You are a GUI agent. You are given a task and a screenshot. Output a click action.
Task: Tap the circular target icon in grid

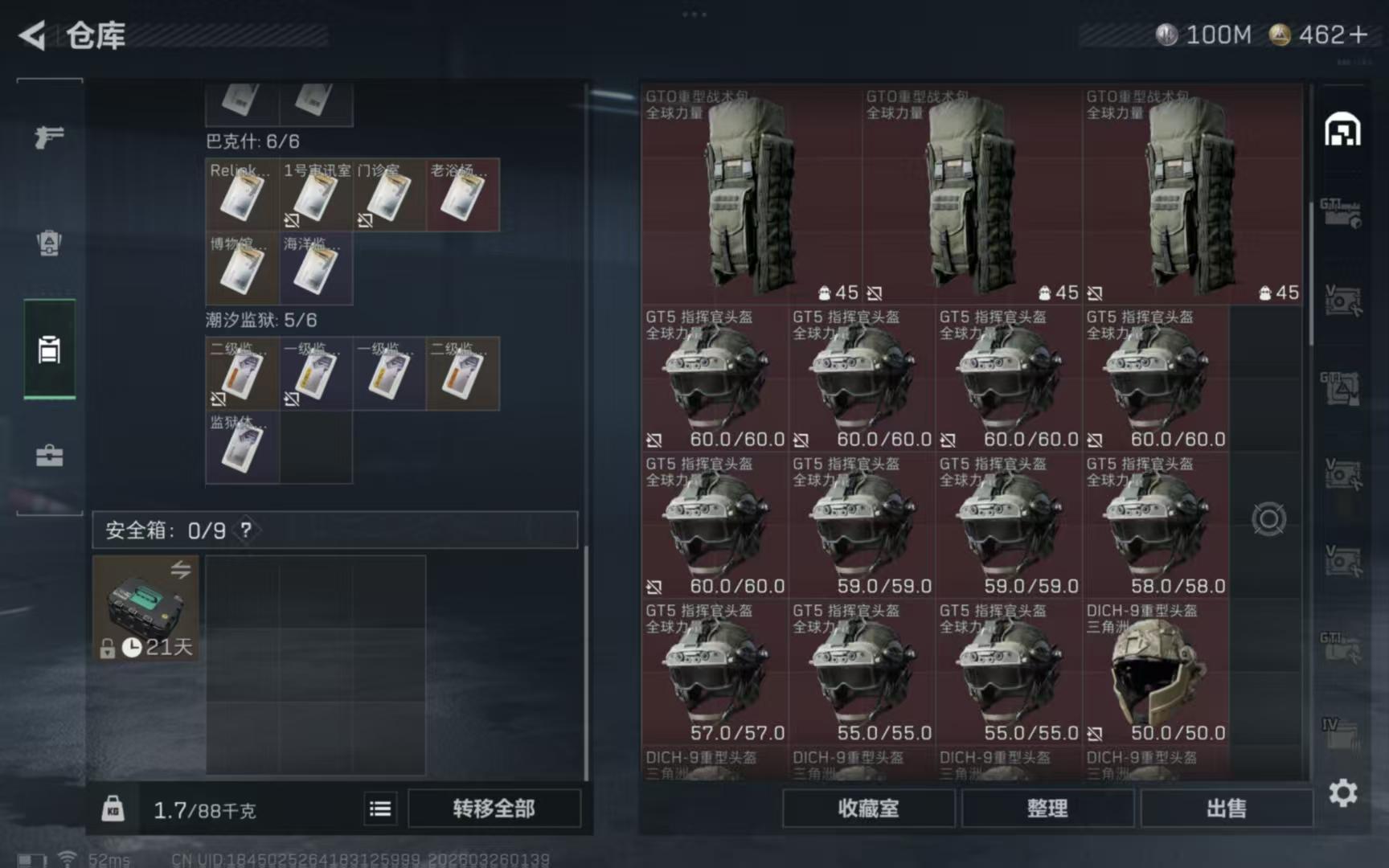[1268, 519]
